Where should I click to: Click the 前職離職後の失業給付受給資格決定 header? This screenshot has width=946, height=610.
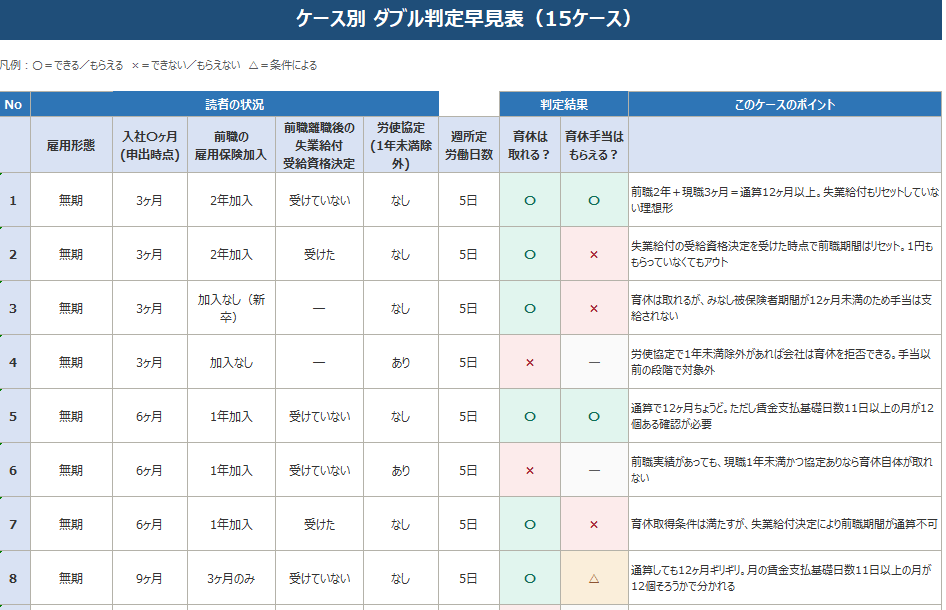[x=319, y=145]
